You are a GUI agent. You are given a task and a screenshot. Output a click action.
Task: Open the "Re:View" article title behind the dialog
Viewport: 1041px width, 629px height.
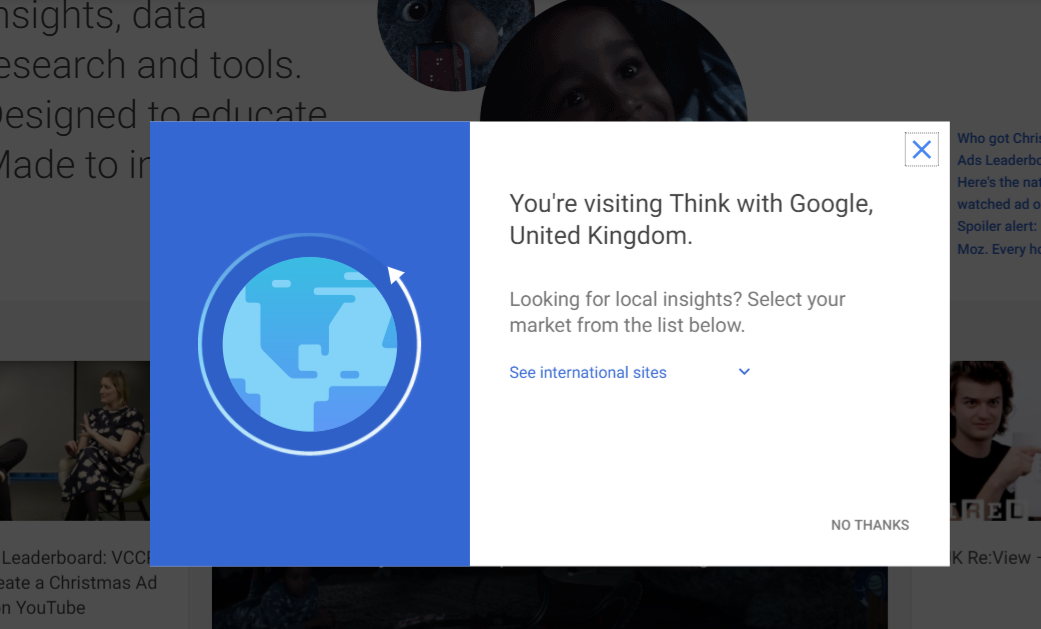point(995,557)
